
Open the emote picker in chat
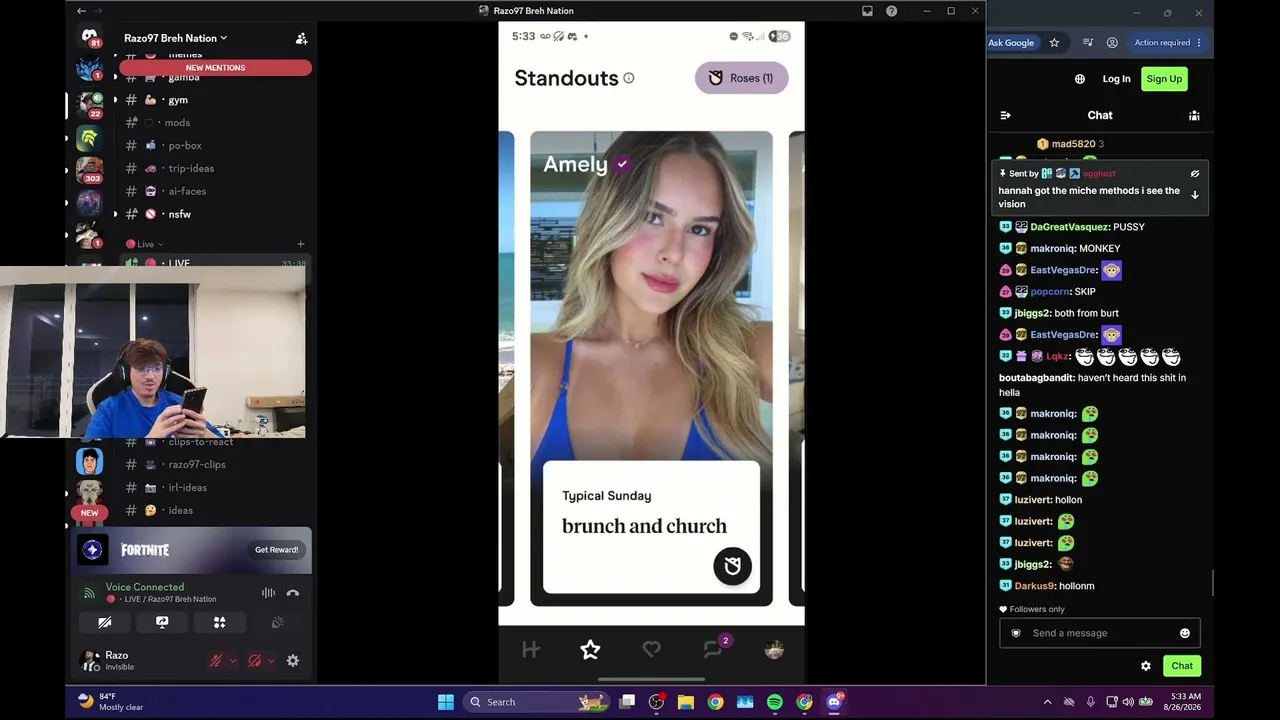point(1185,633)
